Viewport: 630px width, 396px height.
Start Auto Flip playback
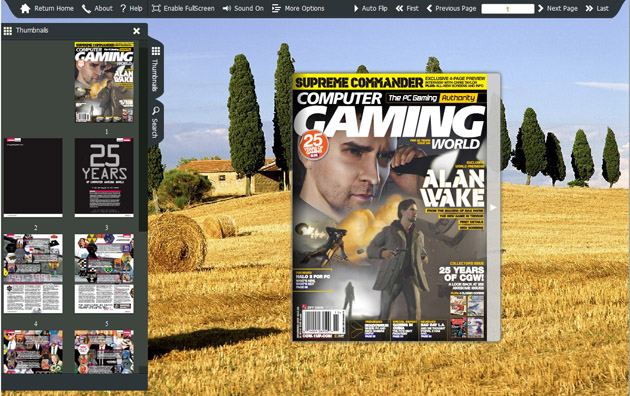370,8
